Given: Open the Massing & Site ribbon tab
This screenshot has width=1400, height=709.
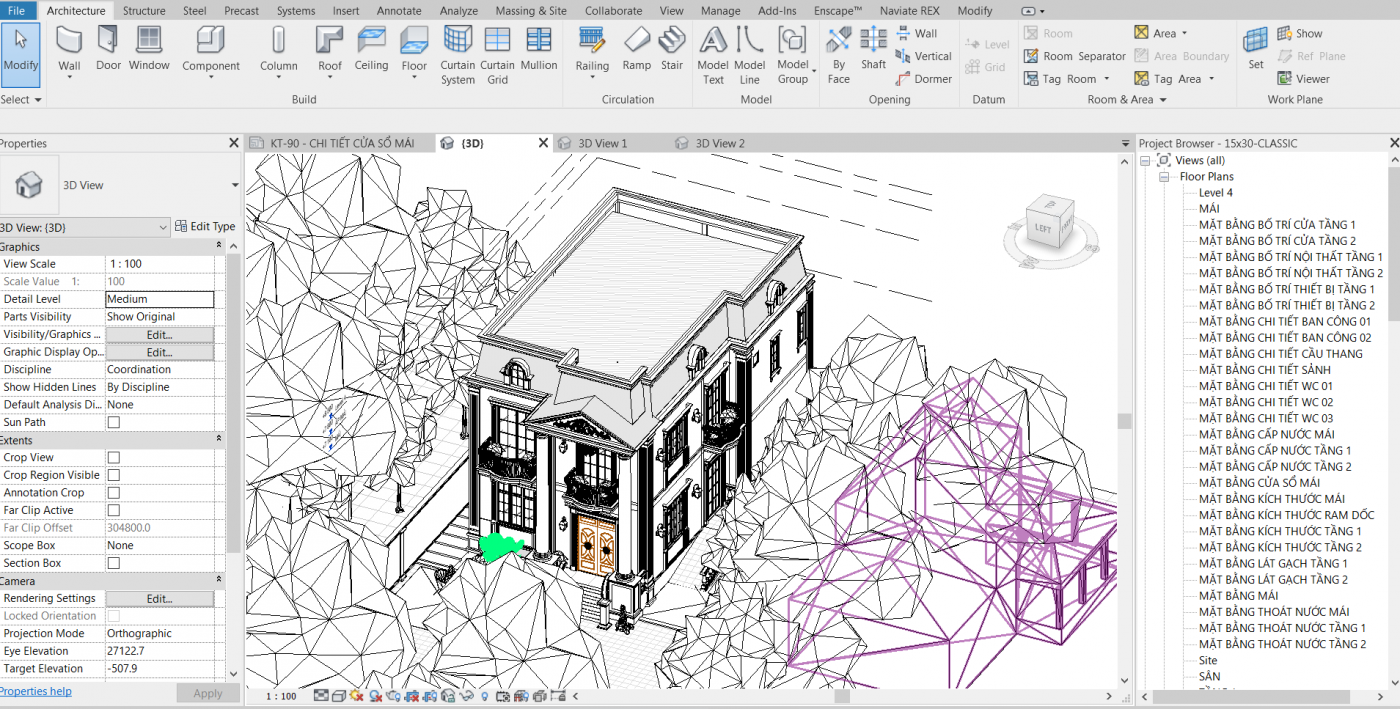Looking at the screenshot, I should [530, 11].
